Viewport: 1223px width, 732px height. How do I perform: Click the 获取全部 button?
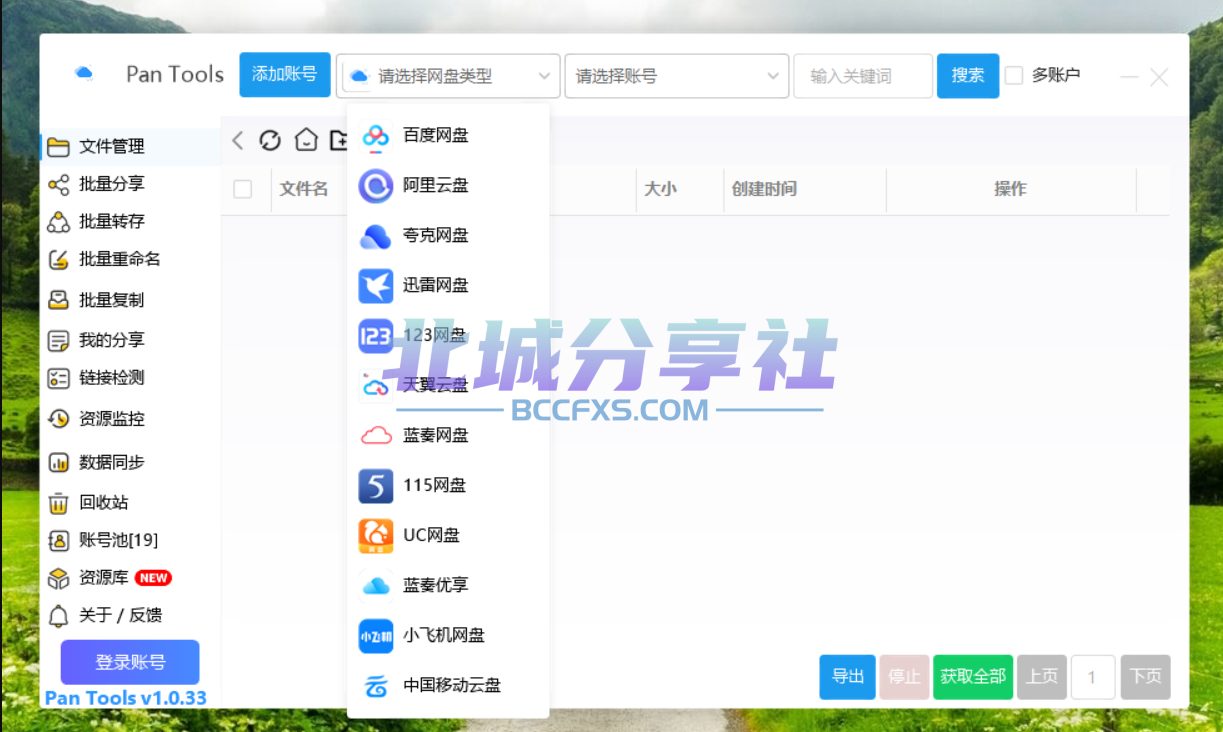click(x=973, y=677)
